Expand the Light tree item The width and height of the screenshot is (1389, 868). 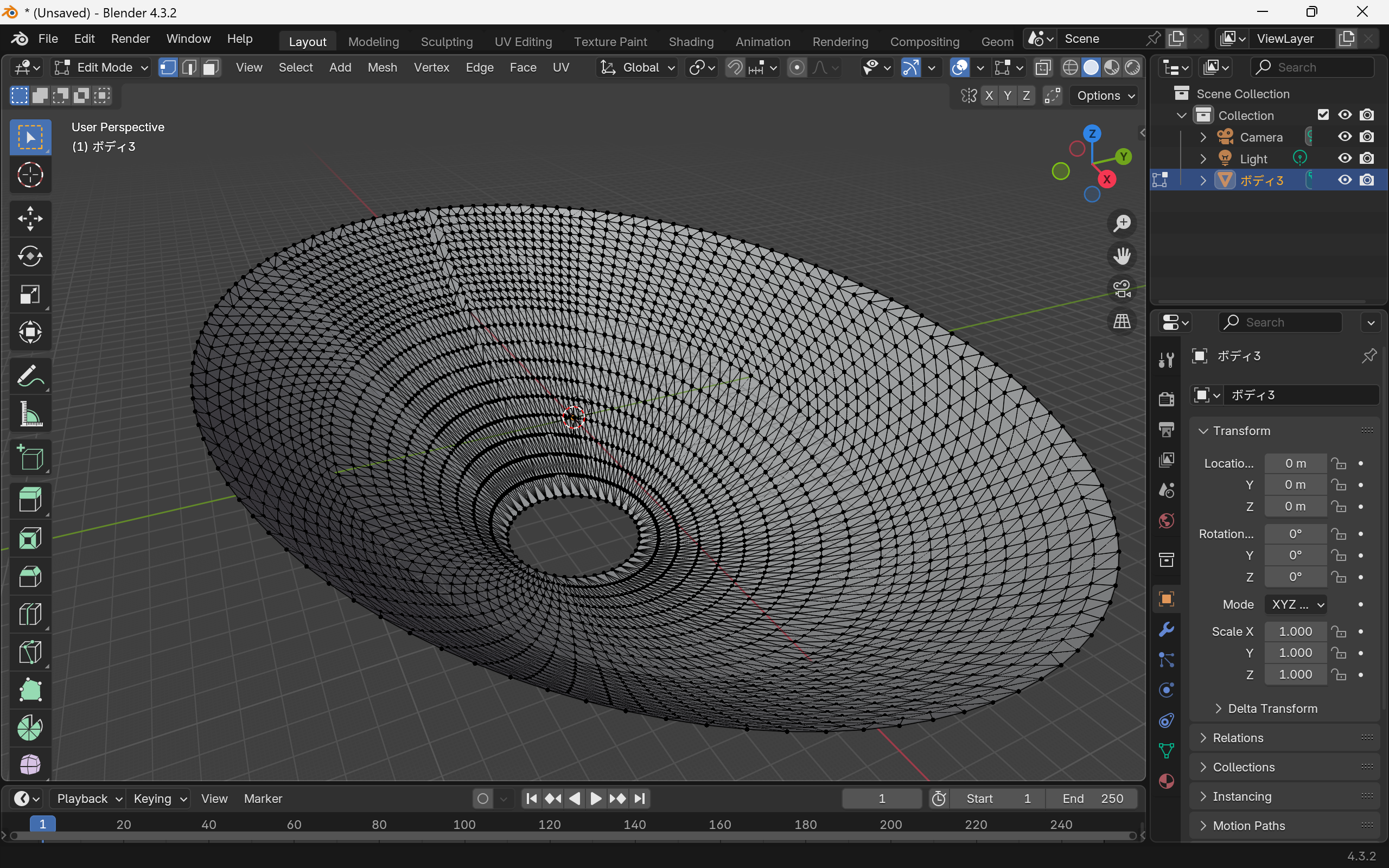[1203, 159]
